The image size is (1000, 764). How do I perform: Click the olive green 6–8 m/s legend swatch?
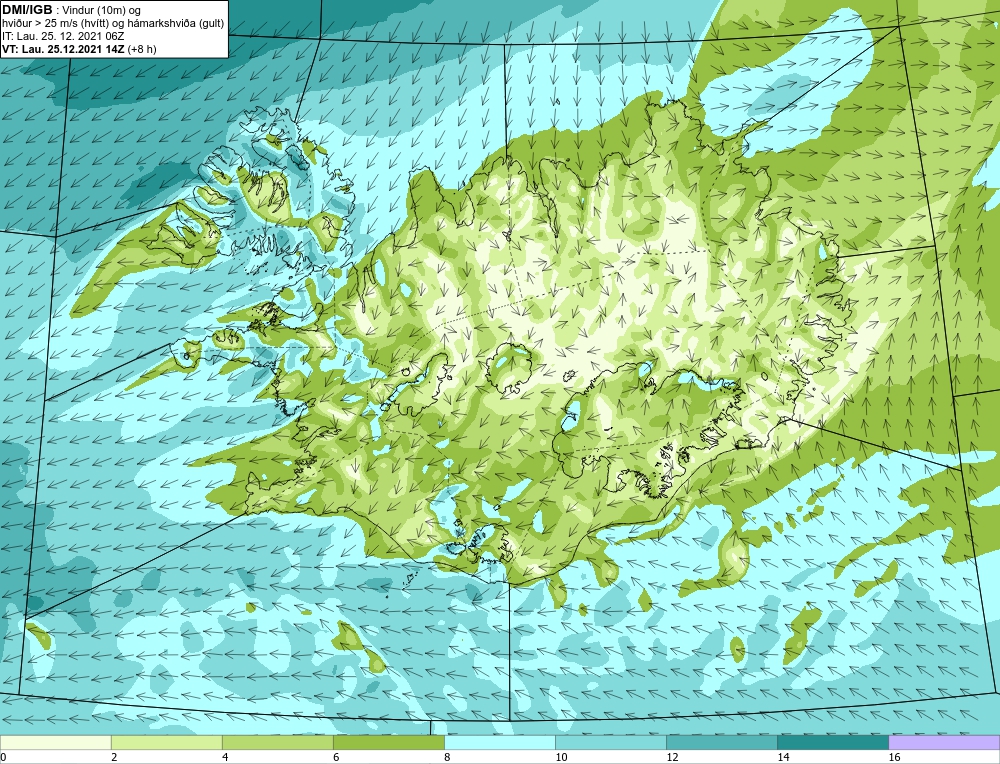tap(388, 742)
